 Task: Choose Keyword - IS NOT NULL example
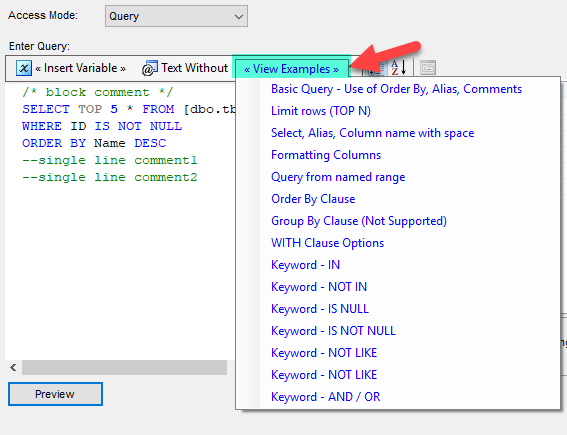point(333,330)
